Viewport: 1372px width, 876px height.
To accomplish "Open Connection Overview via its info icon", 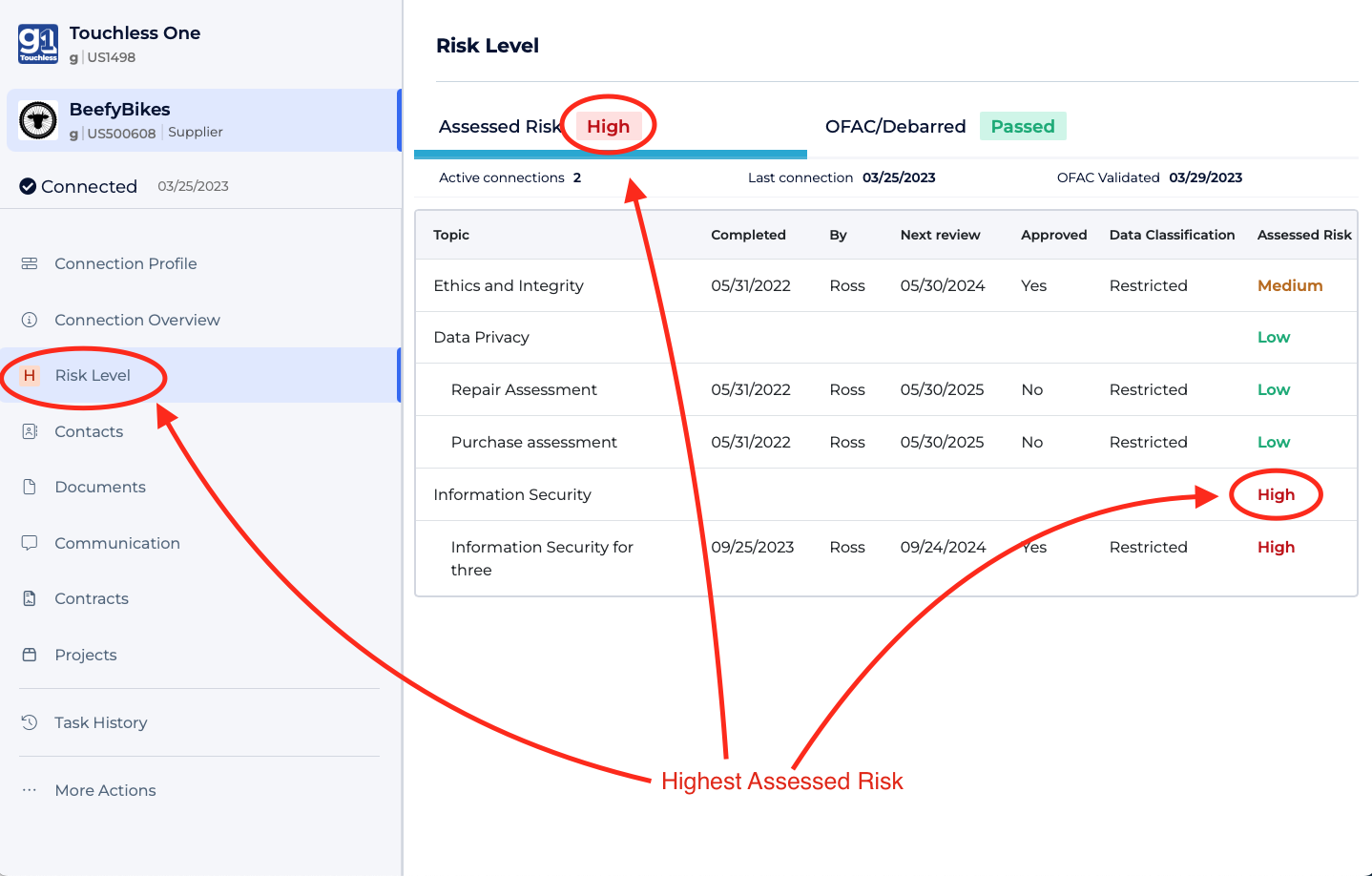I will [x=30, y=320].
